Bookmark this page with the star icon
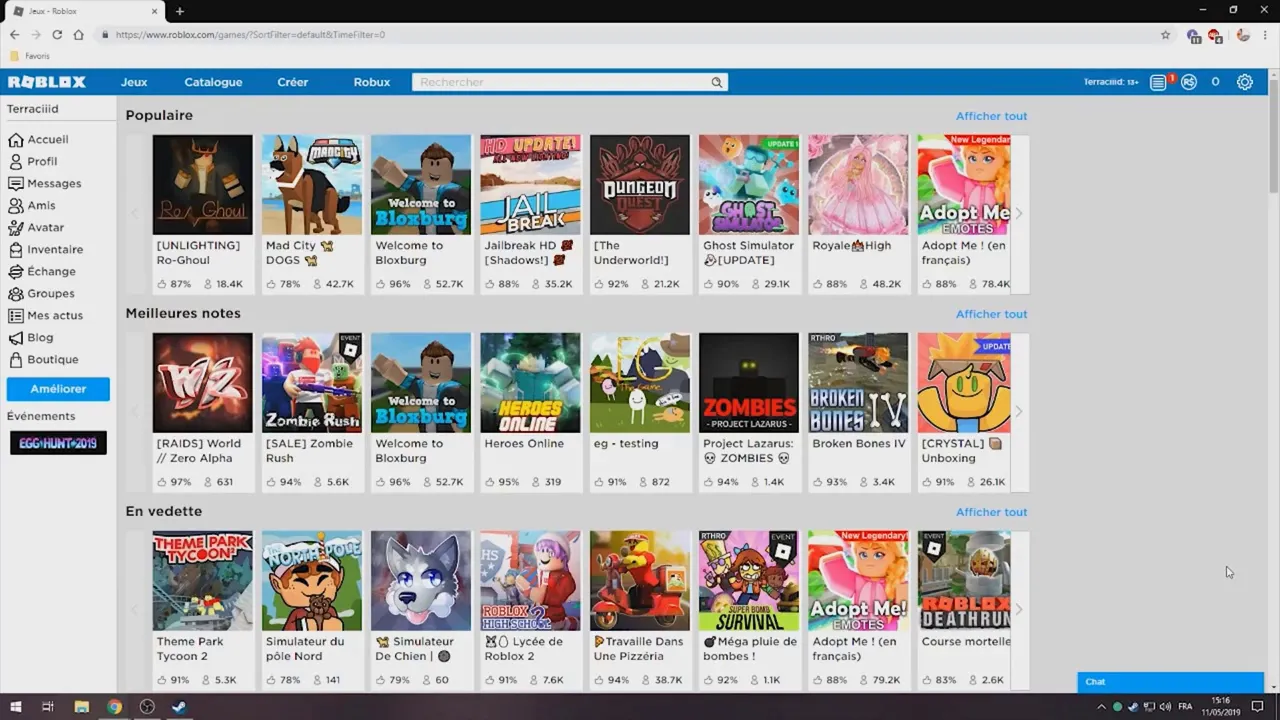The width and height of the screenshot is (1280, 720). coord(1165,34)
